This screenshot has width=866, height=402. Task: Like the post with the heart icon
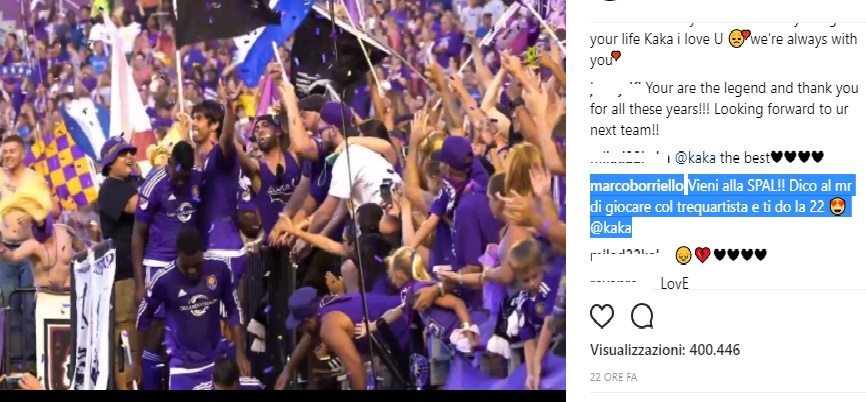601,317
